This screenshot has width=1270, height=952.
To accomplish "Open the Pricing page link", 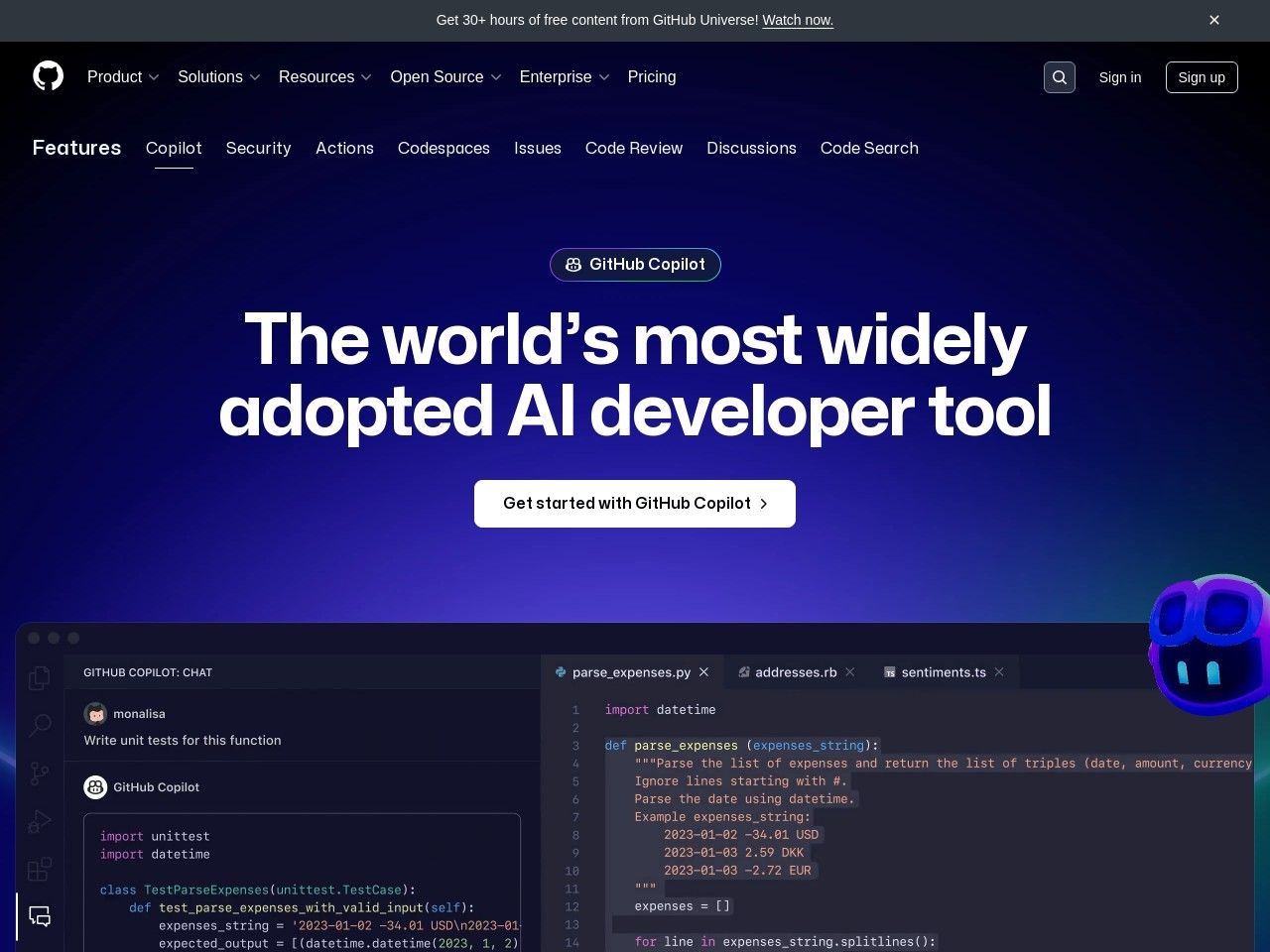I will [652, 77].
